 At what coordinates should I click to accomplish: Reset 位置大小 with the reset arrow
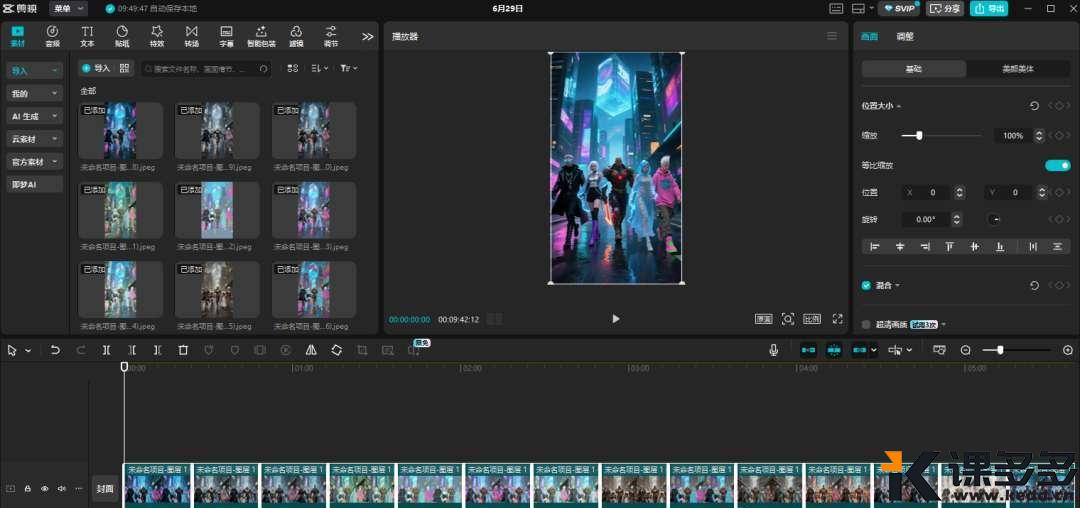pyautogui.click(x=1034, y=105)
